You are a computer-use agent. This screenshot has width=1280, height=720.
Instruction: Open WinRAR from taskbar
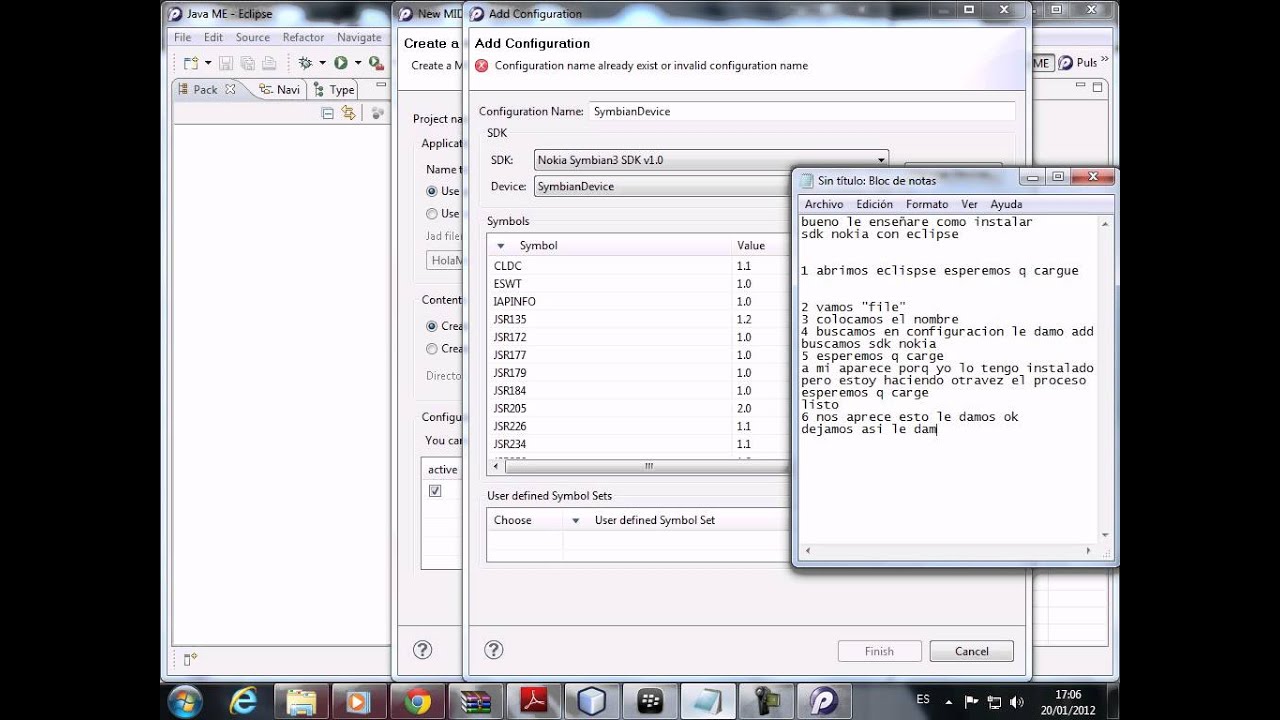(474, 701)
